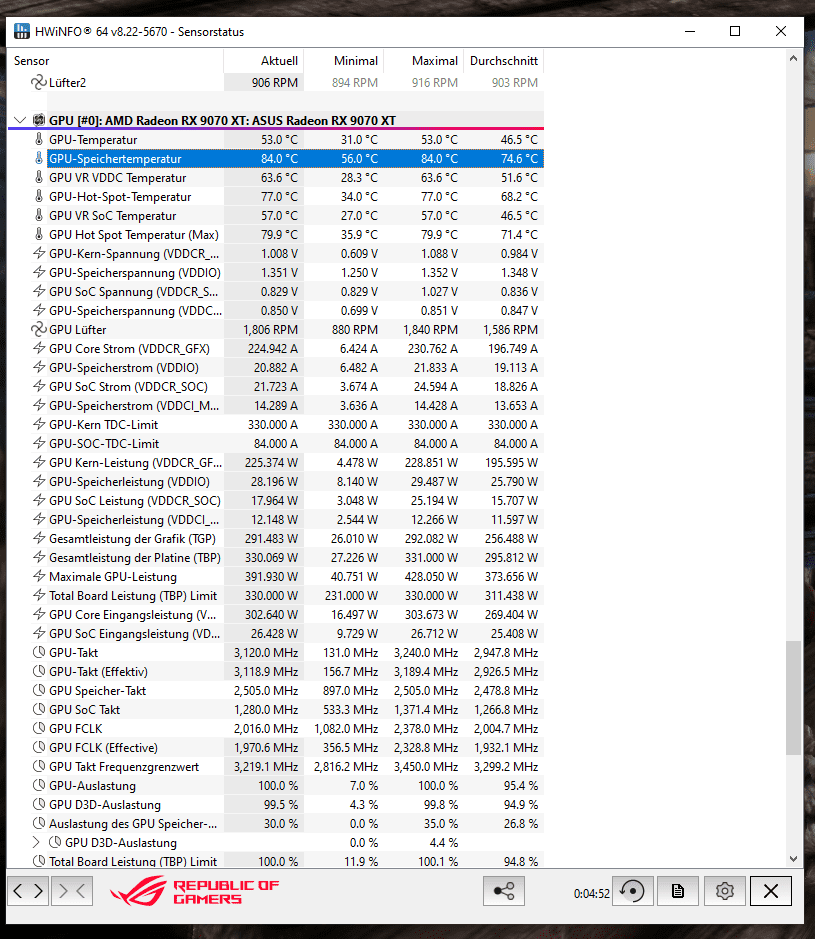Click thermometer icon of GPU VR SoC Temperatur
Screen dimensions: 815x939
(x=39, y=216)
